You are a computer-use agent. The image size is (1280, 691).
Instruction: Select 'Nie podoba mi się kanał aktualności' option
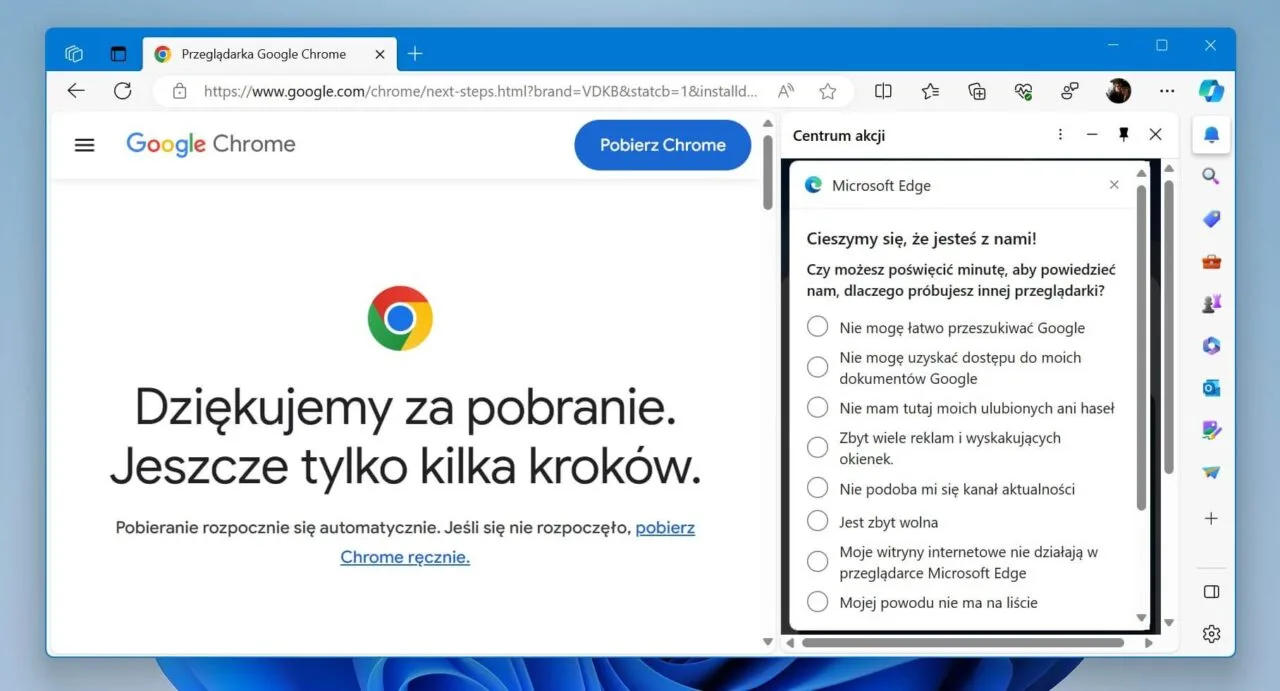(818, 488)
